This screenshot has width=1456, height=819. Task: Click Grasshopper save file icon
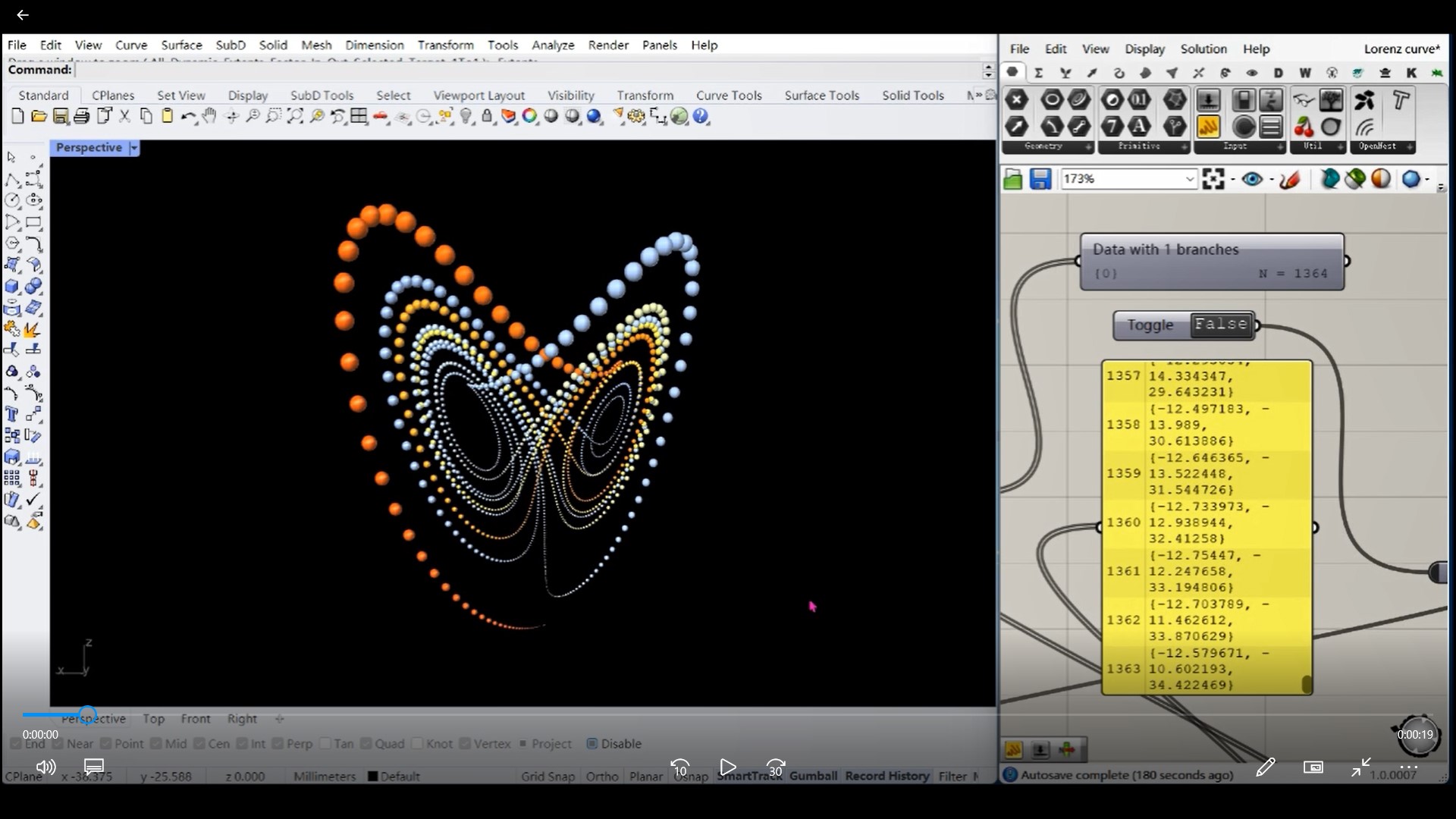(1040, 179)
